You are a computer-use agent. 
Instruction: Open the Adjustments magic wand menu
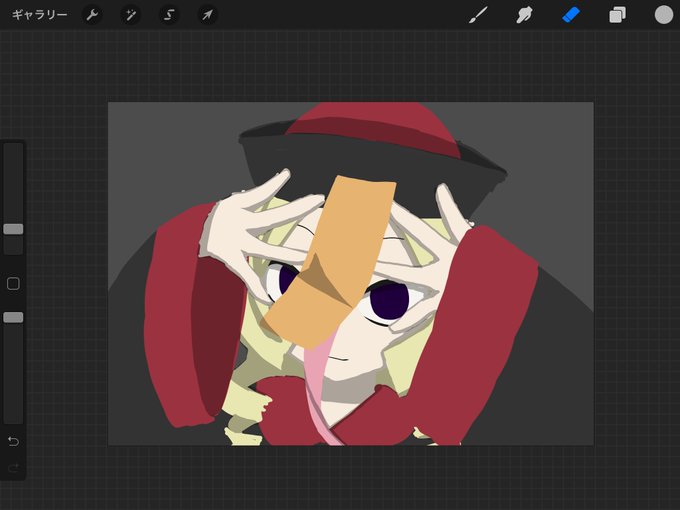coord(130,15)
